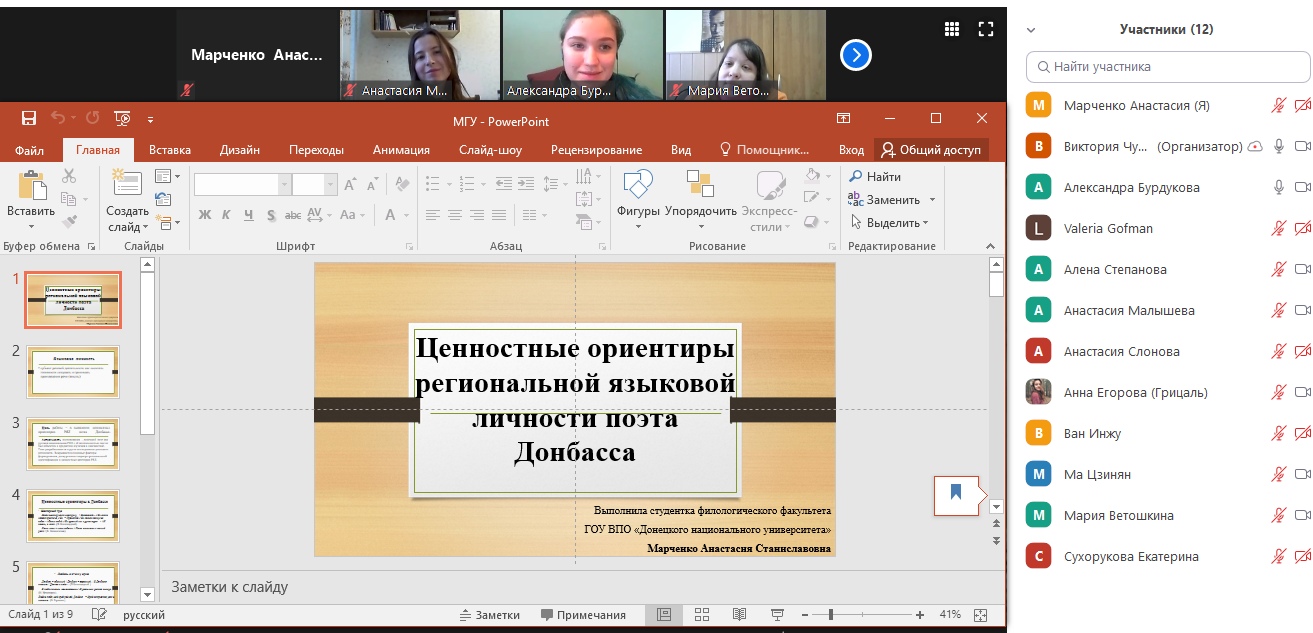The image size is (1313, 633).
Task: Create a new slide with Создать слайд
Action: 127,199
